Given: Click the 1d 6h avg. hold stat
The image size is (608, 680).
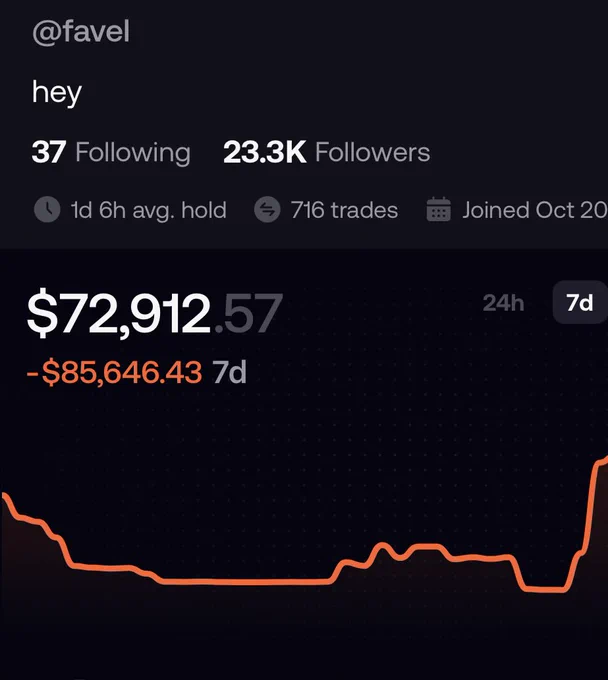Looking at the screenshot, I should (x=148, y=211).
